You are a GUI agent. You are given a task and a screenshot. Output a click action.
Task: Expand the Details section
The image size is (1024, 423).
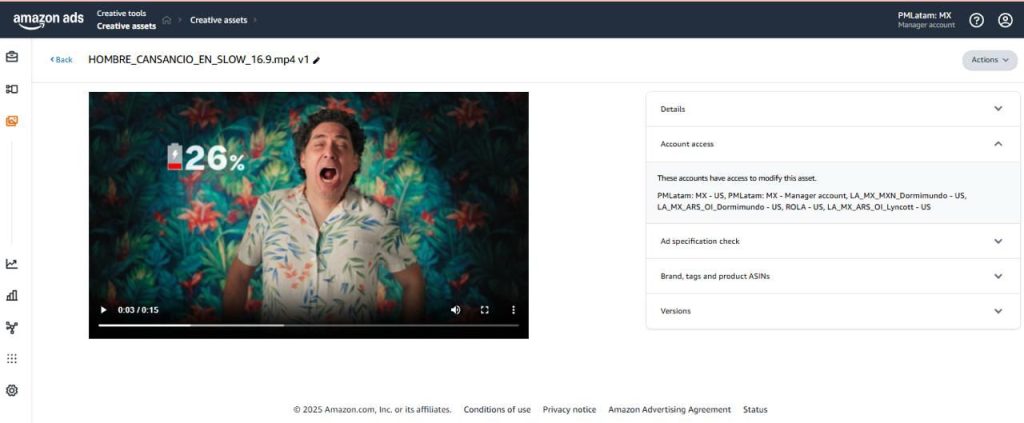(x=997, y=109)
